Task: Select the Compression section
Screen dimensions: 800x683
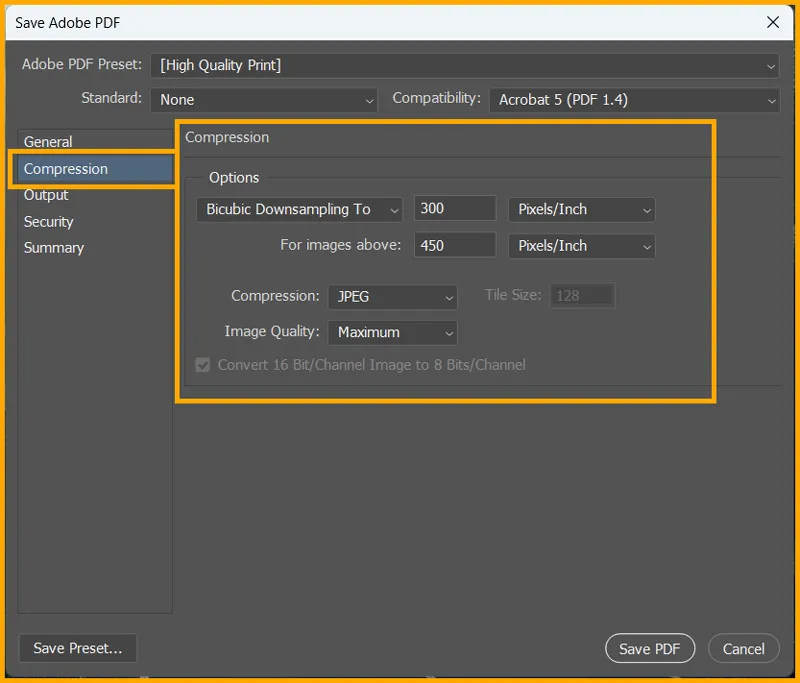Action: pyautogui.click(x=64, y=168)
